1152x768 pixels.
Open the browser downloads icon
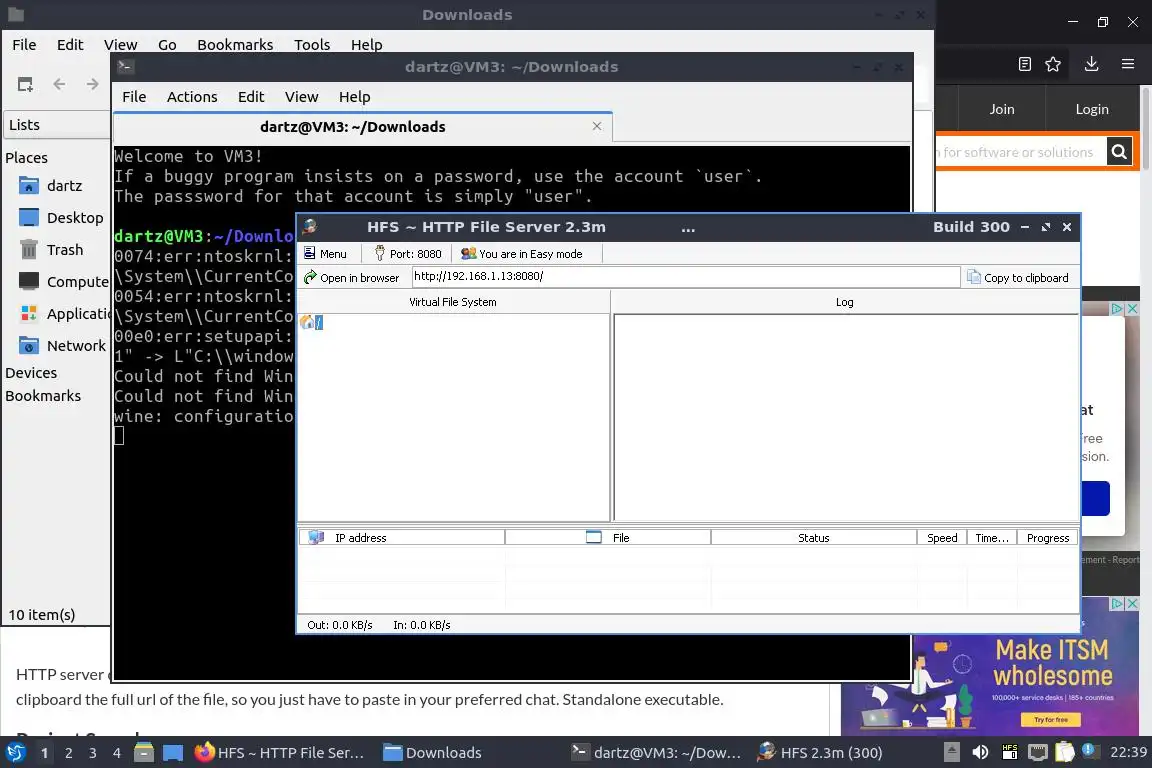click(x=1092, y=64)
